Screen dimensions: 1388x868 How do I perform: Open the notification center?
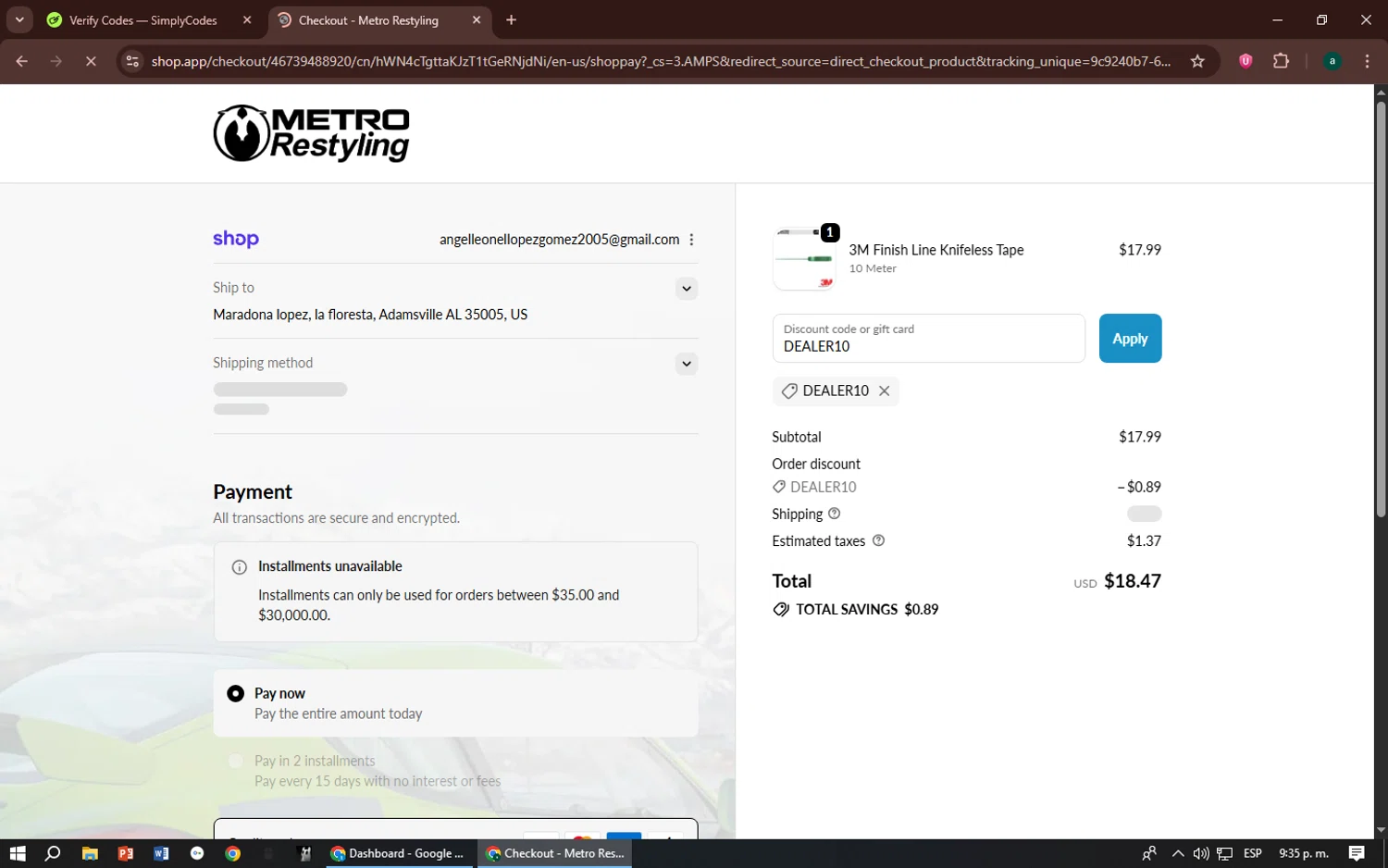click(1357, 853)
